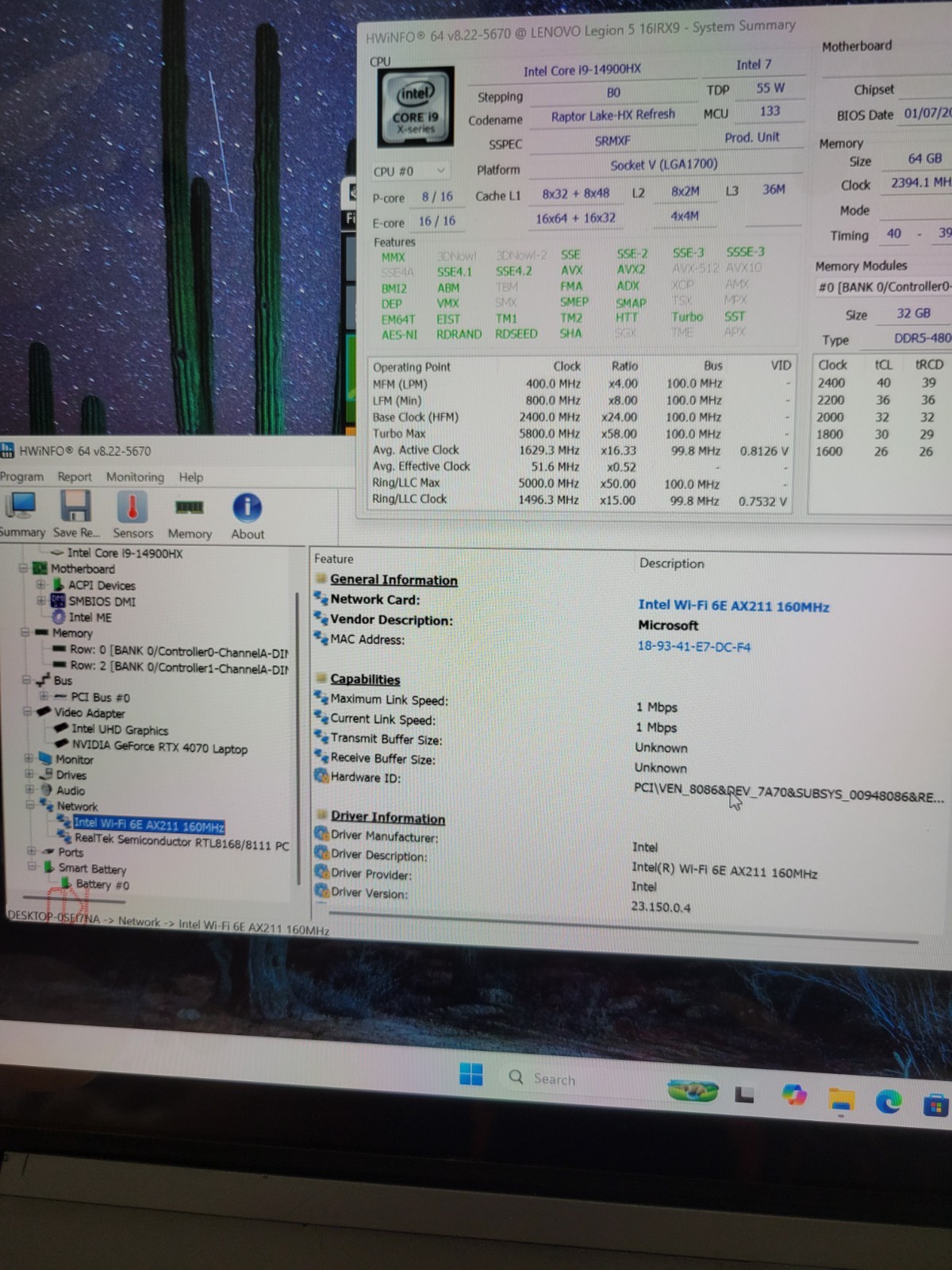The width and height of the screenshot is (952, 1270).
Task: Expand the SMBIOS DMI node
Action: 40,601
